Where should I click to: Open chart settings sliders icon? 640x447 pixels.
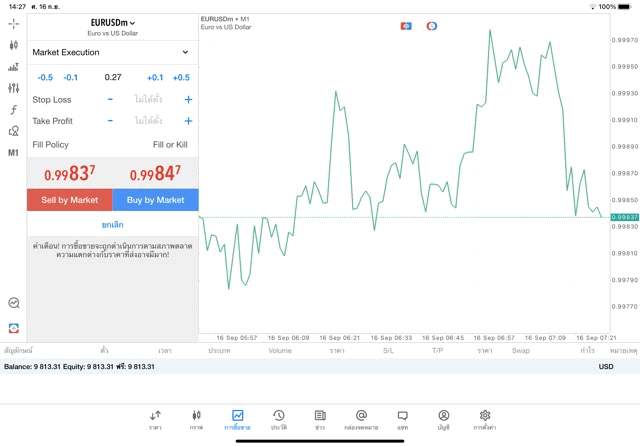click(x=13, y=88)
